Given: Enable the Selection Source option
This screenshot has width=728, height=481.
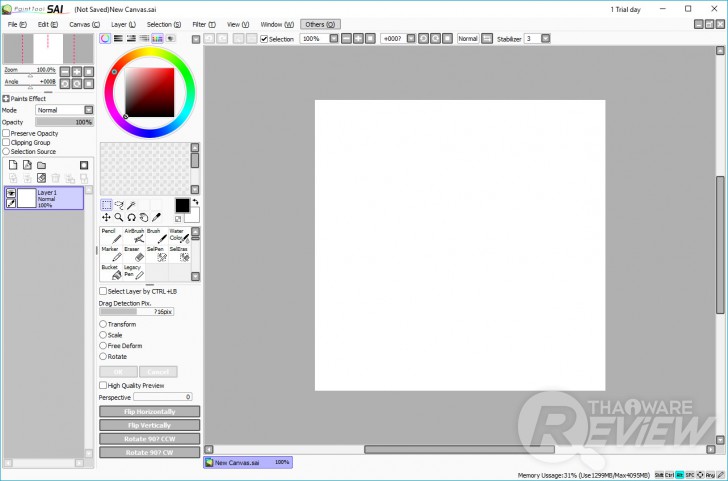Looking at the screenshot, I should coord(6,151).
